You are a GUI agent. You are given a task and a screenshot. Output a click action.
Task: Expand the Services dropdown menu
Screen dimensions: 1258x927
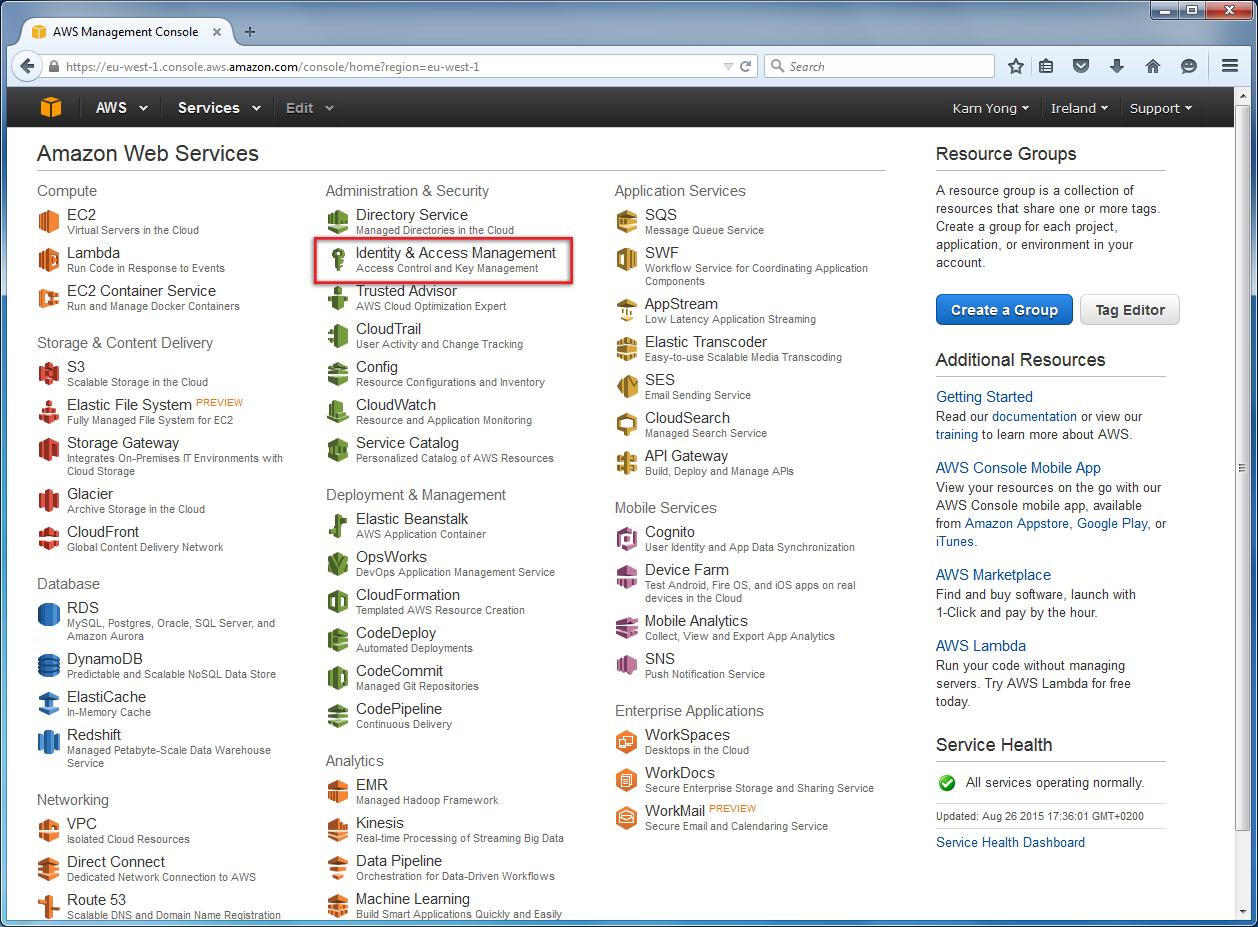pyautogui.click(x=219, y=108)
